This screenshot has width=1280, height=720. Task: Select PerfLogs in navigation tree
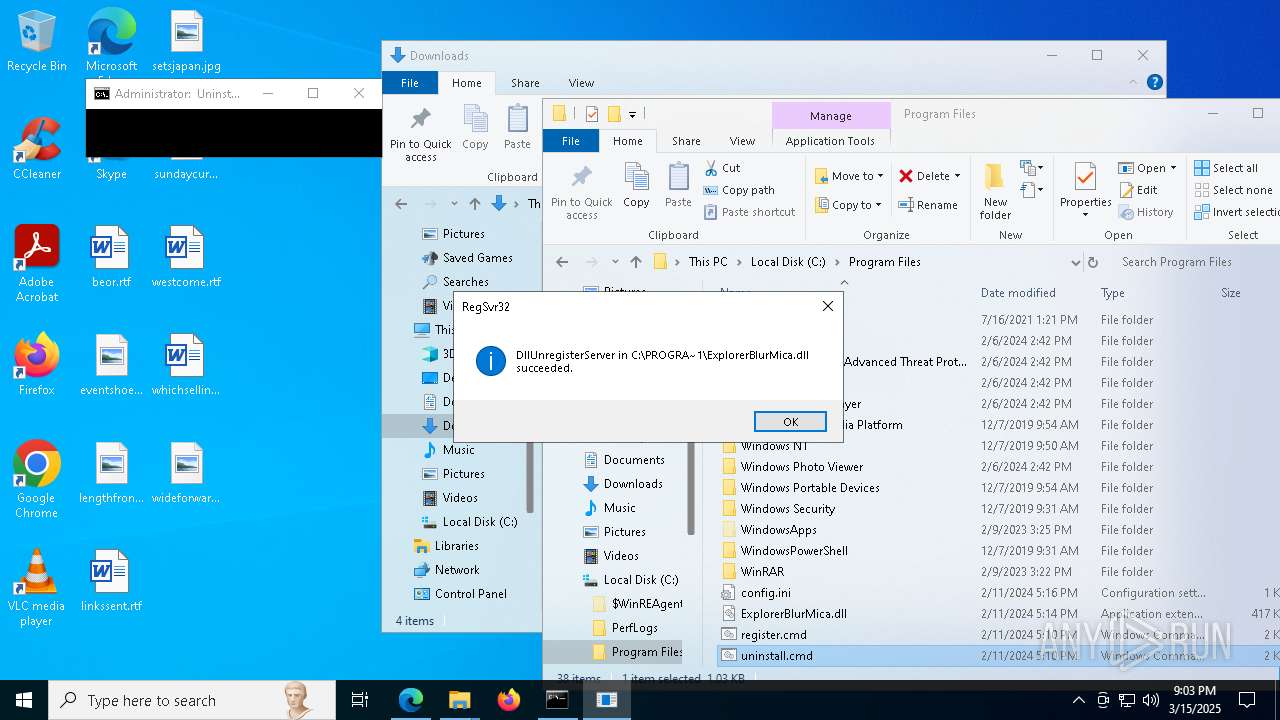click(x=635, y=628)
